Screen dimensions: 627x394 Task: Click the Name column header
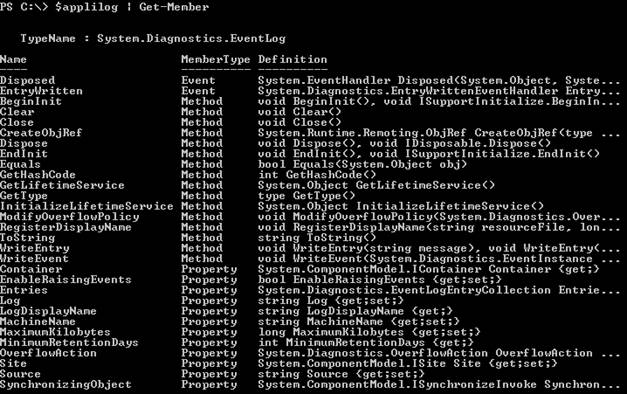(x=13, y=60)
